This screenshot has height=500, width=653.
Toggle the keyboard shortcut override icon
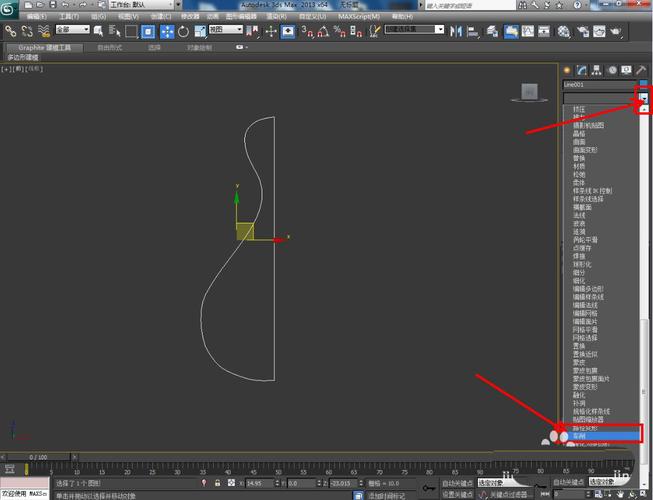(x=288, y=32)
